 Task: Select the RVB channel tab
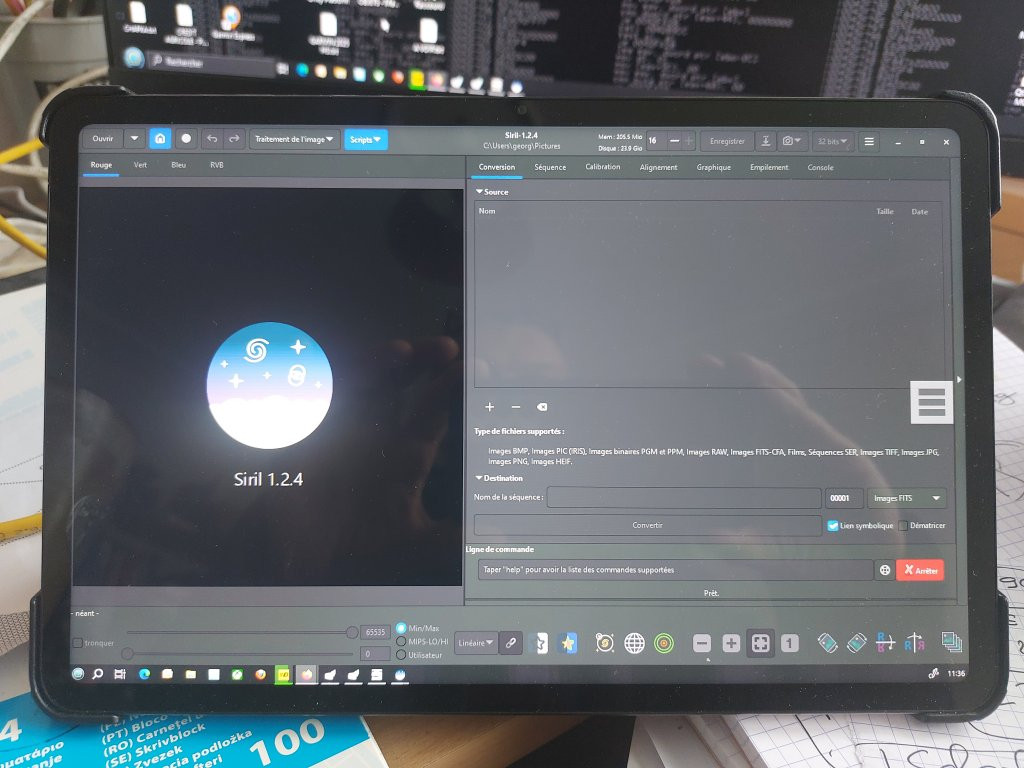tap(217, 165)
